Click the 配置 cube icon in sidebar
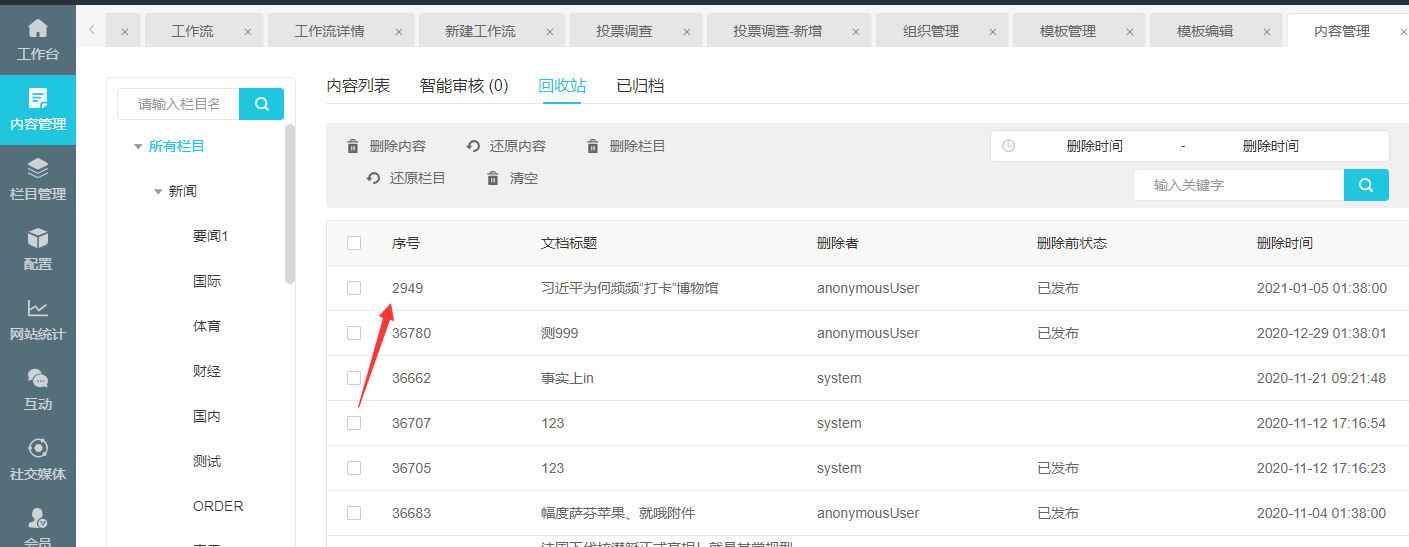1409x547 pixels. (x=37, y=238)
